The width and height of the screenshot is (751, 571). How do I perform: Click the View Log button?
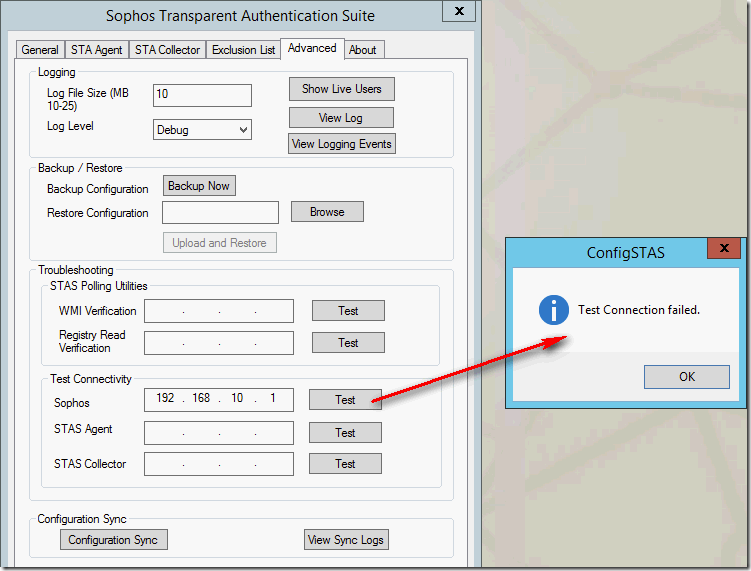point(341,118)
